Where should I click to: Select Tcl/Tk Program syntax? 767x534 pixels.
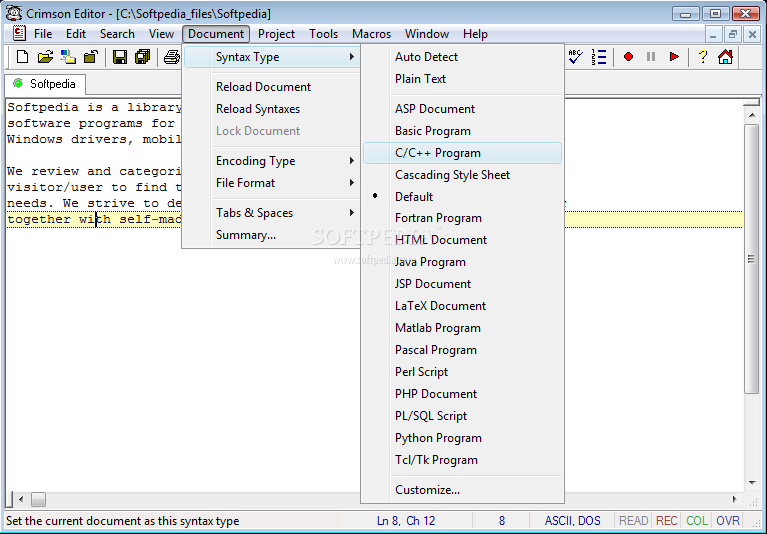pos(462,460)
